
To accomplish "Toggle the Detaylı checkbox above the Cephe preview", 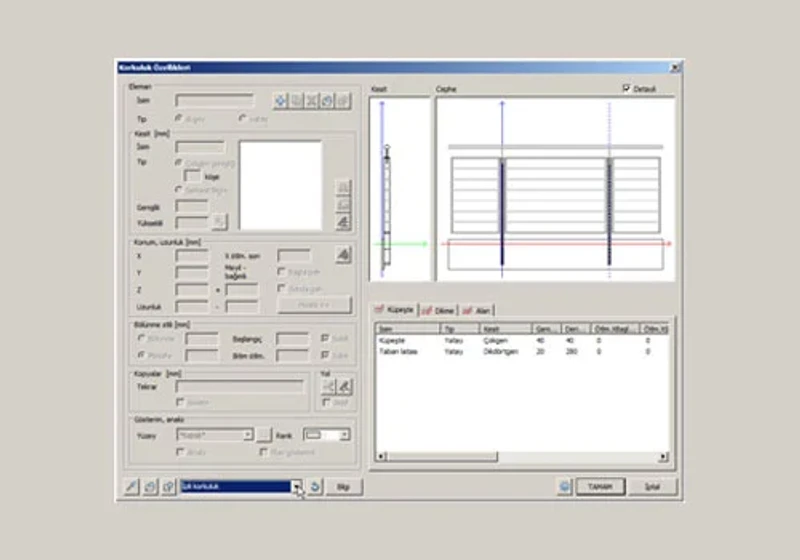I will tap(627, 89).
